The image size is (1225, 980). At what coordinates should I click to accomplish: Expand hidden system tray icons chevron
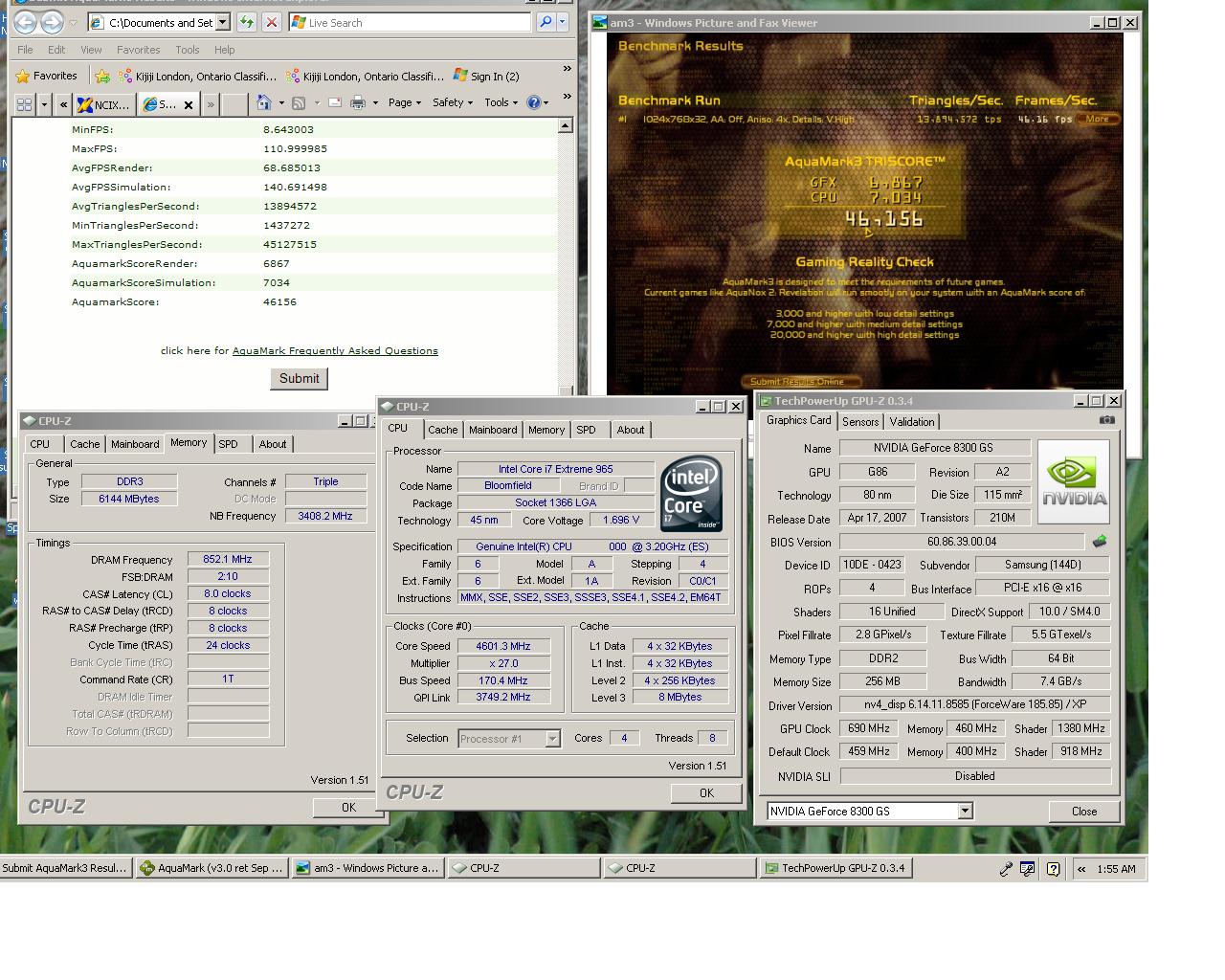pos(1081,869)
